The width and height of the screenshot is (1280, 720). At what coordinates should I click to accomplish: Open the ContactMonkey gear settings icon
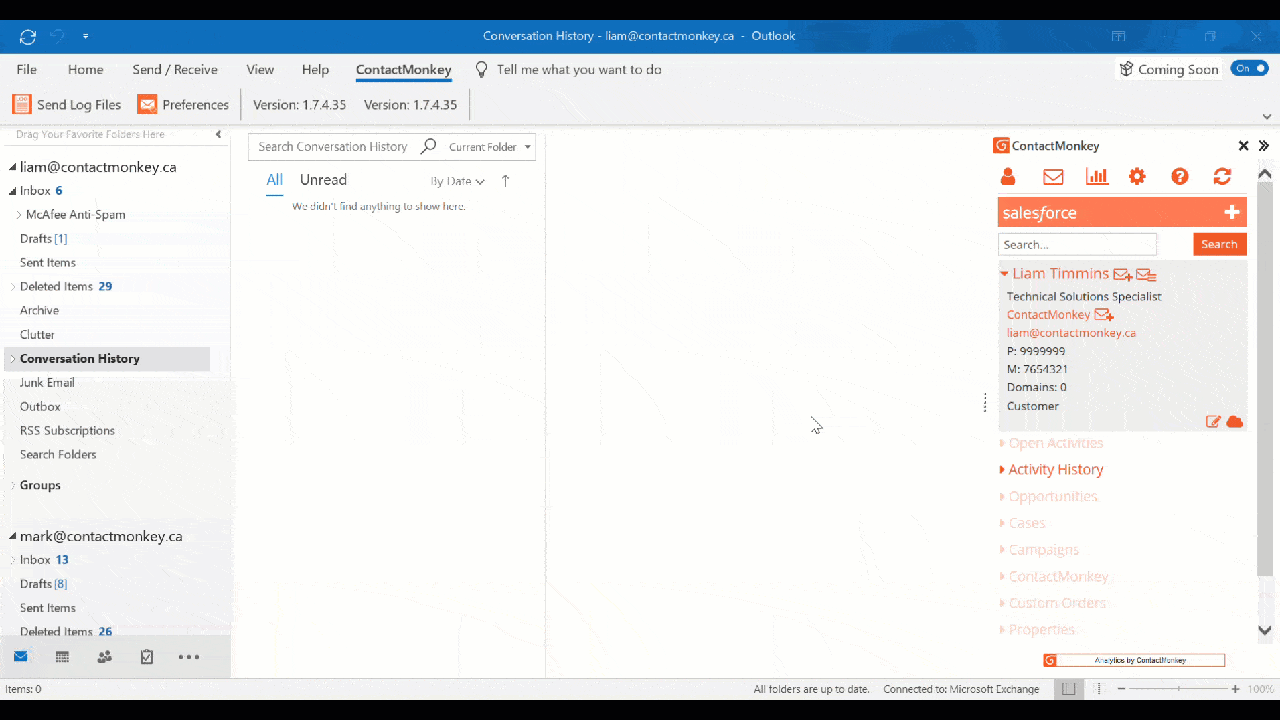(1137, 177)
